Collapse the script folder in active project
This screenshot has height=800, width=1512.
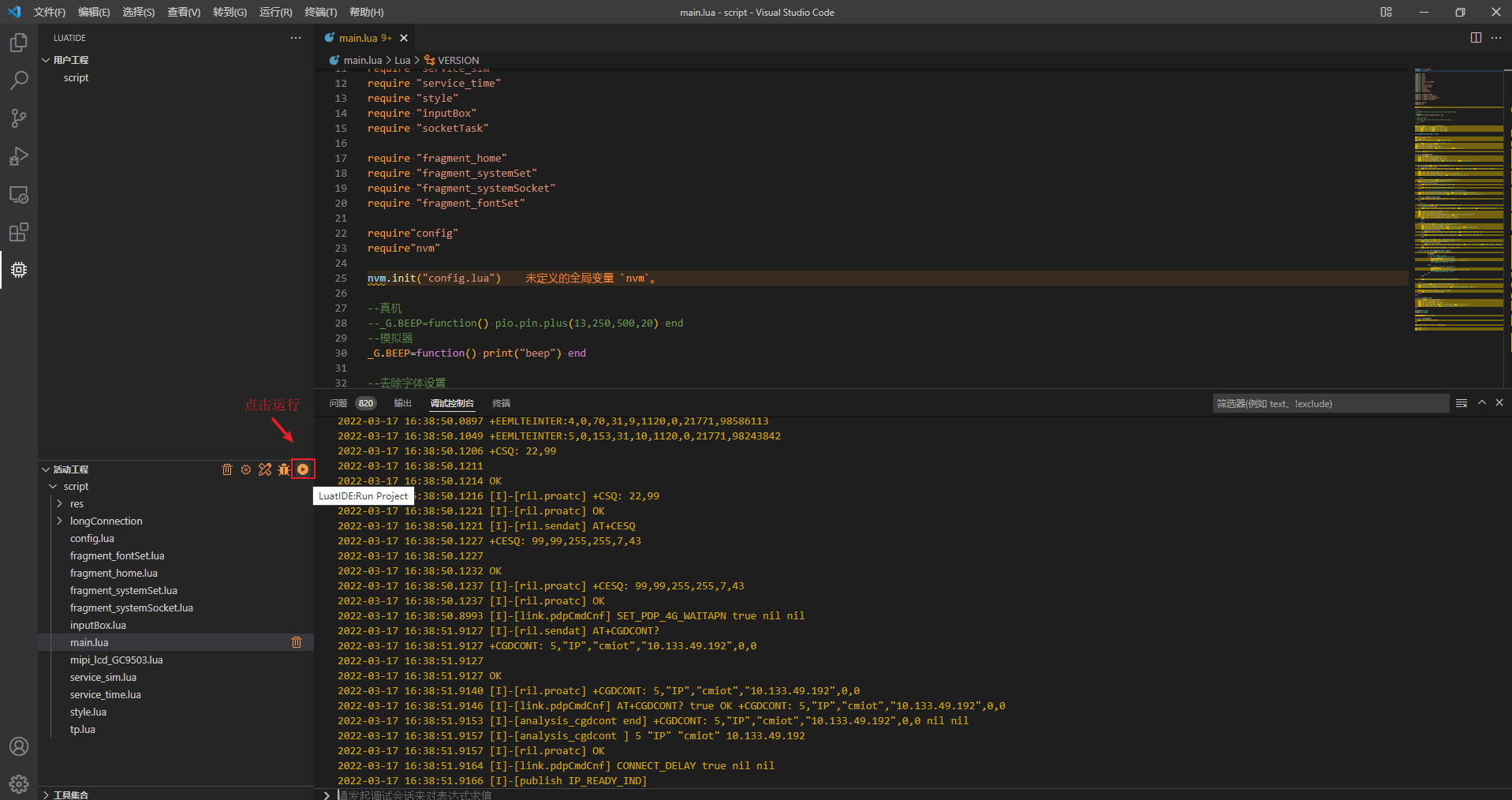pyautogui.click(x=53, y=487)
